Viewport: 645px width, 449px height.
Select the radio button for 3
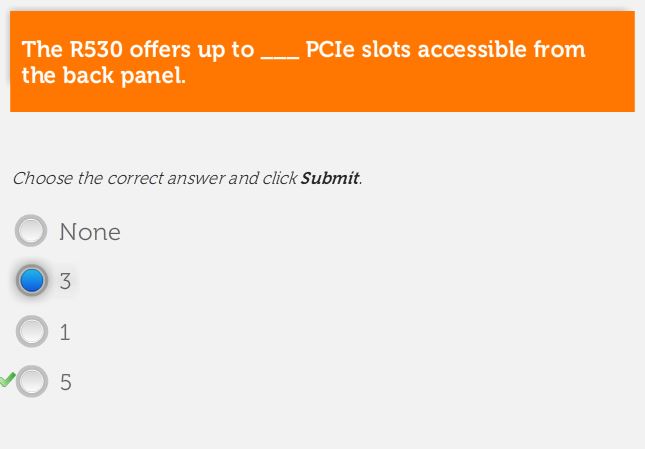[31, 280]
